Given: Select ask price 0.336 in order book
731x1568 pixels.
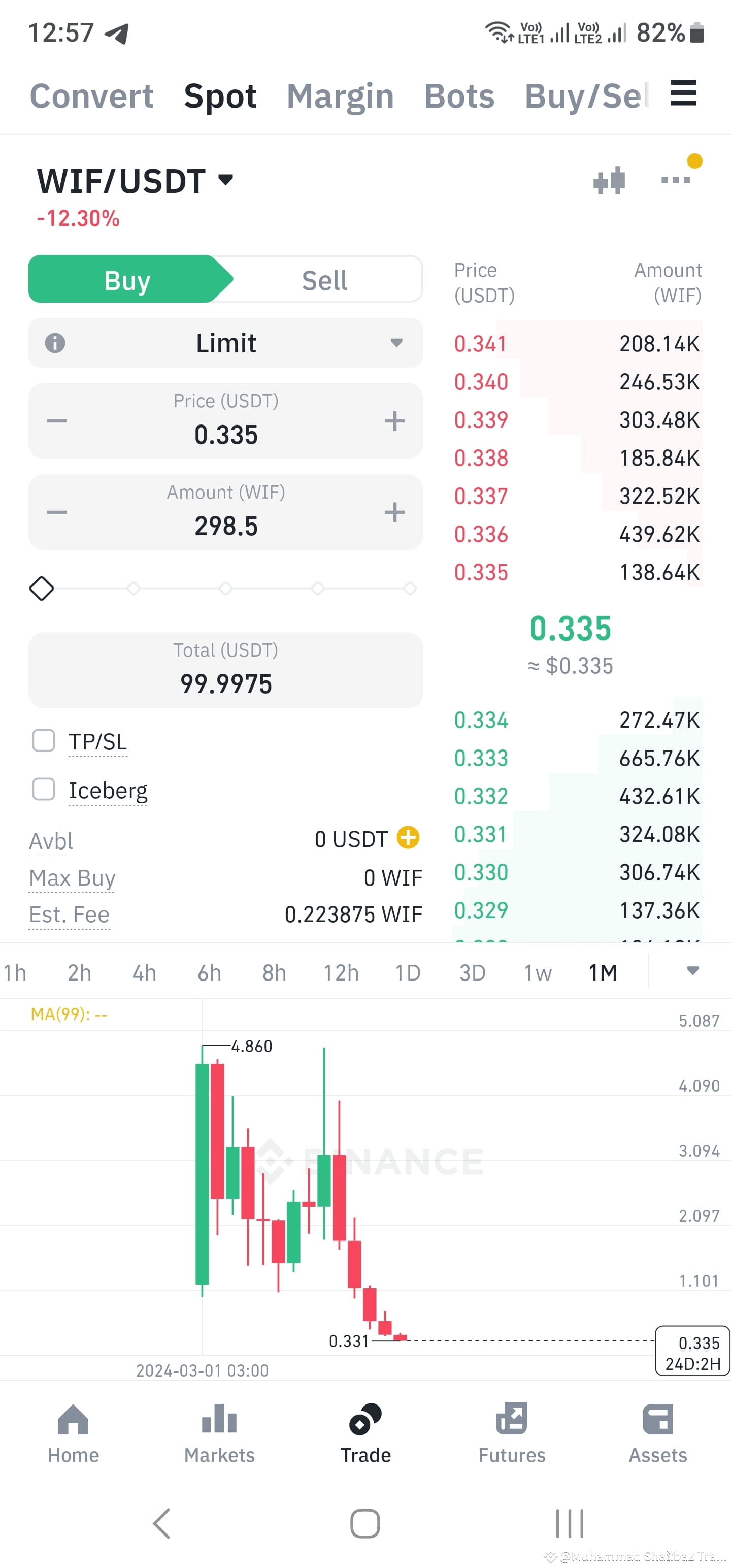Looking at the screenshot, I should tap(480, 534).
